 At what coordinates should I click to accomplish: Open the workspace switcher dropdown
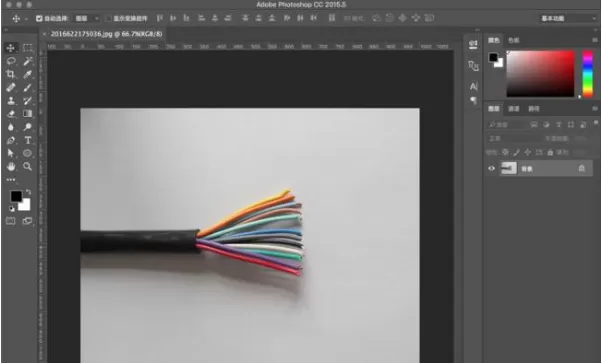click(568, 18)
